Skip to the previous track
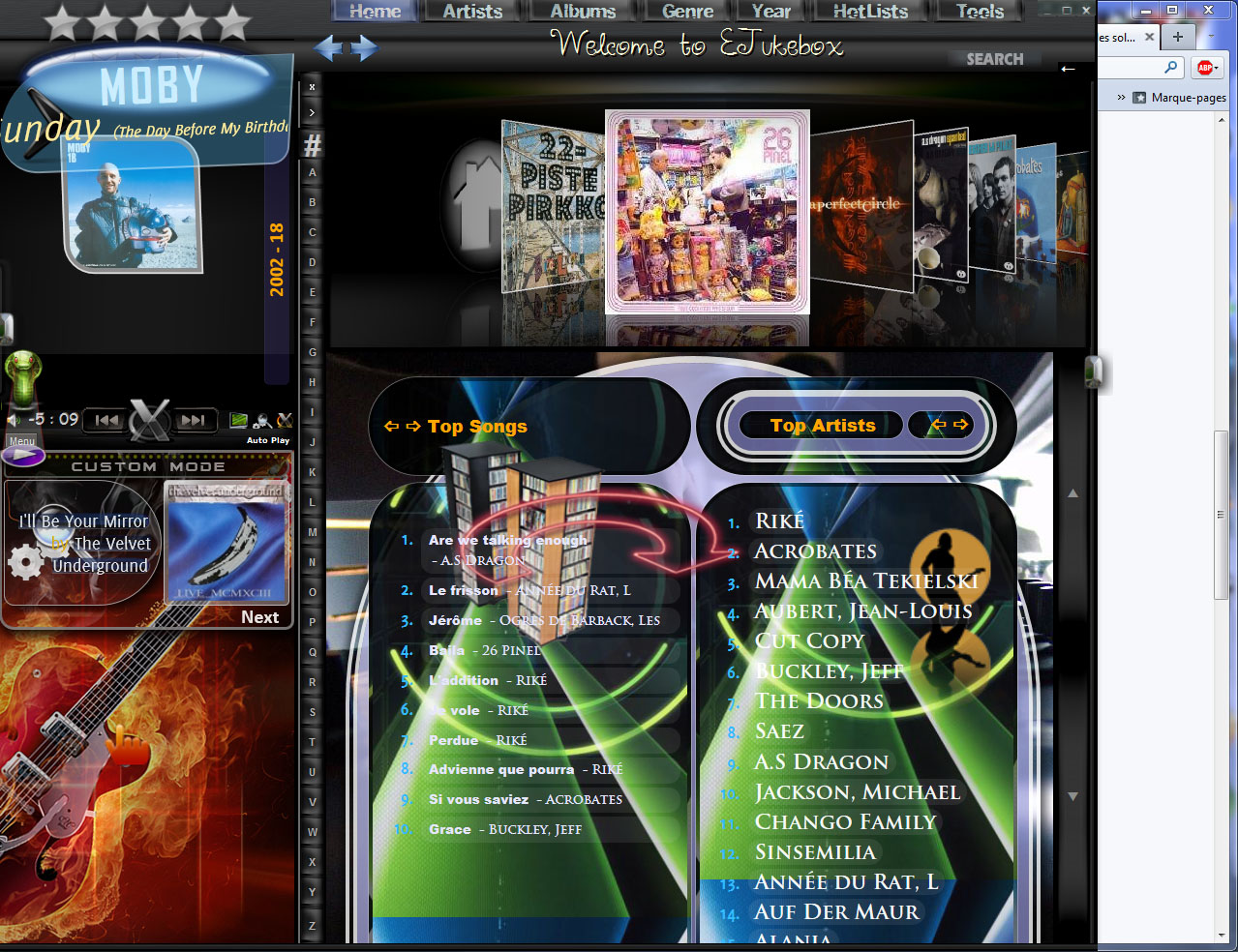 pyautogui.click(x=106, y=420)
